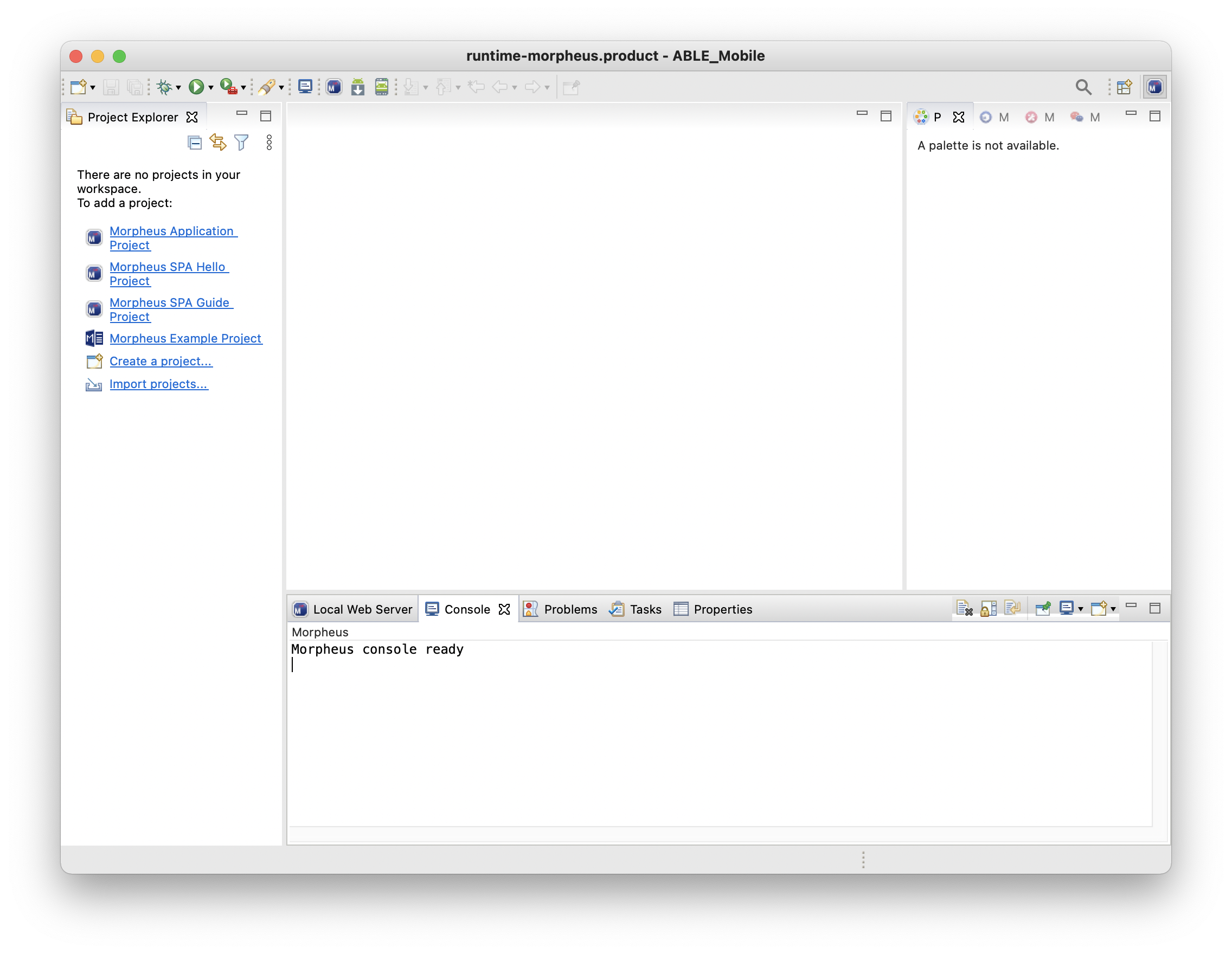Screen dimensions: 1232x954
Task: Open the search icon in the toolbar
Action: coord(1084,86)
